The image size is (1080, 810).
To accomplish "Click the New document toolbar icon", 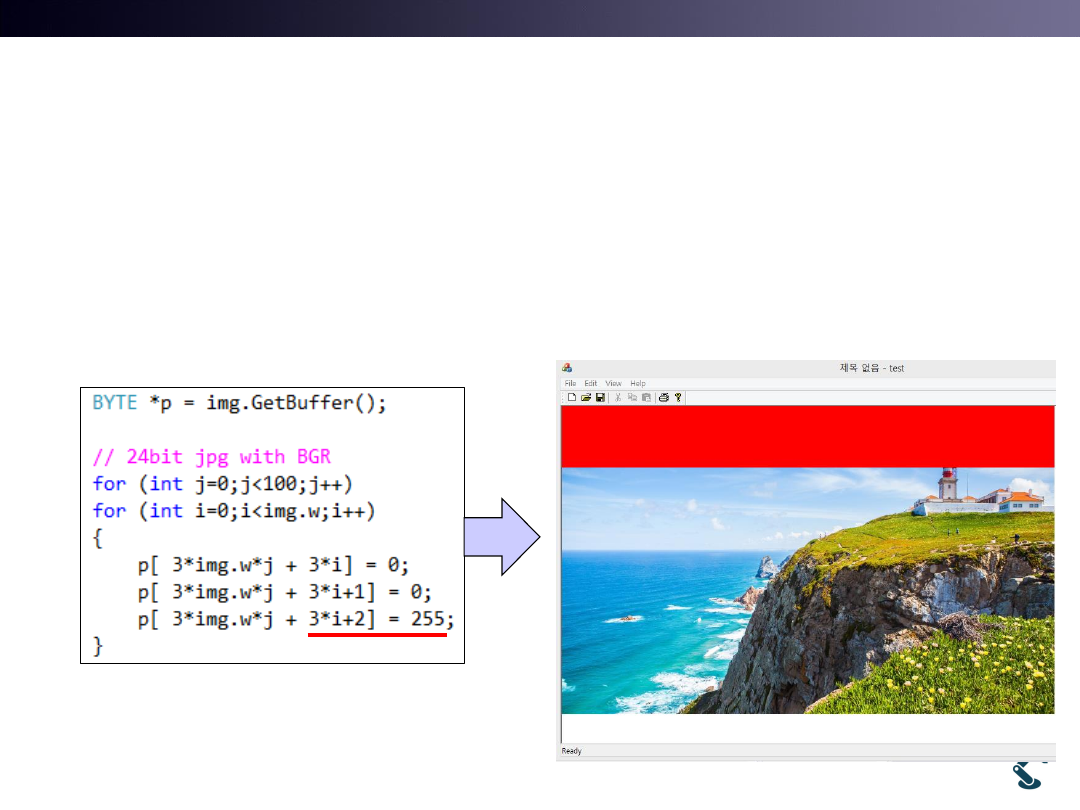I will 572,397.
